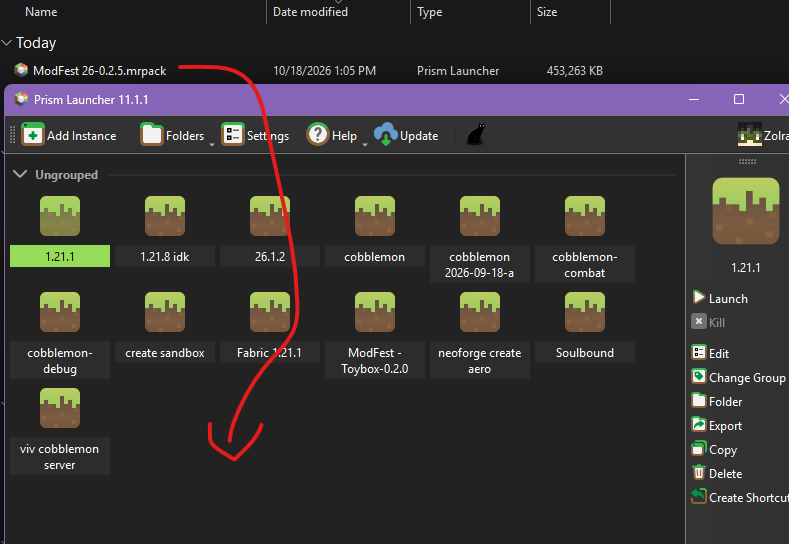This screenshot has width=789, height=544.
Task: Select ModFest 26-0.2.5.mrpack in File Explorer
Action: (100, 71)
